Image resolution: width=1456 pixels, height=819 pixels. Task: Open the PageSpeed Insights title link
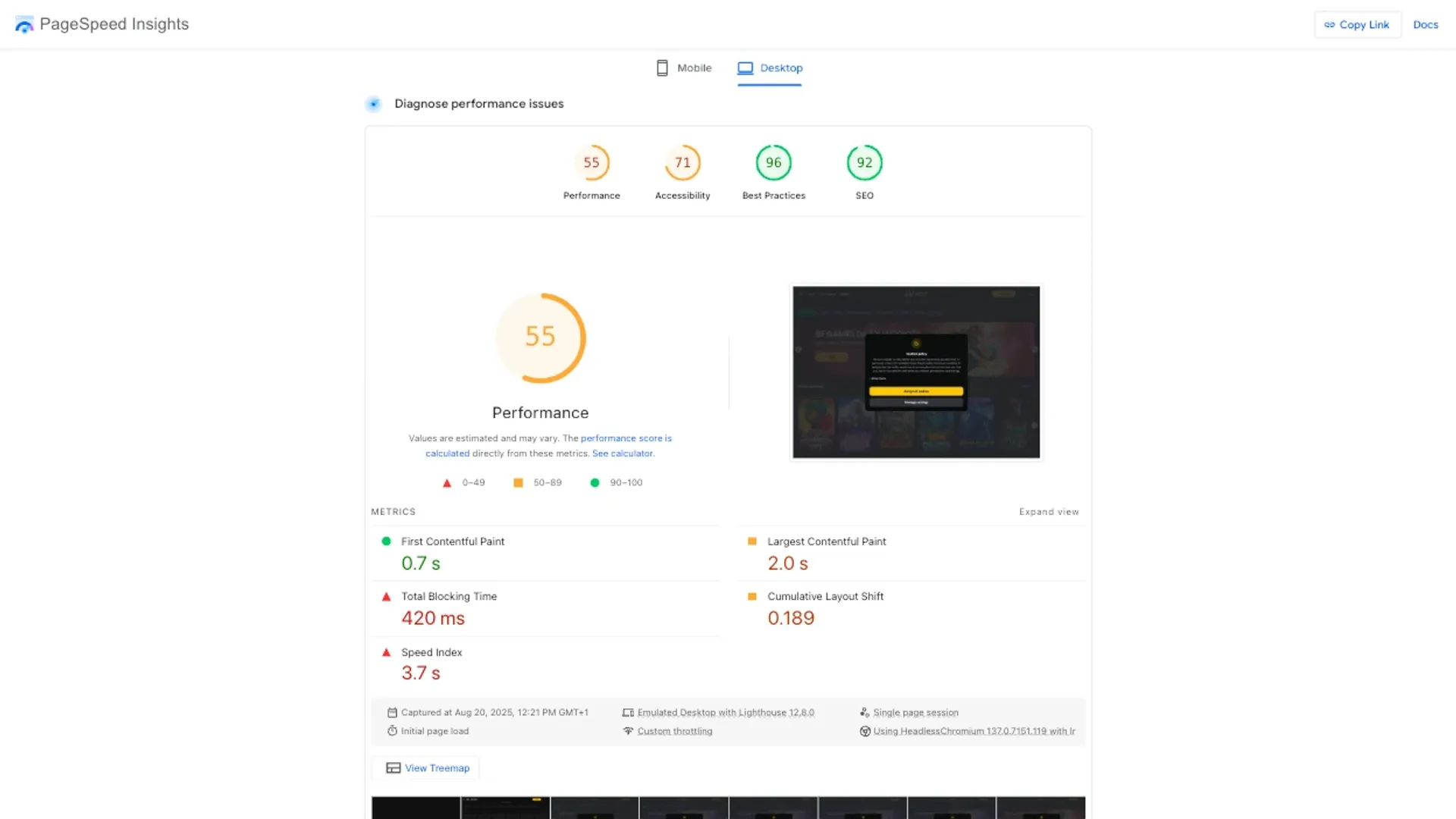[114, 24]
